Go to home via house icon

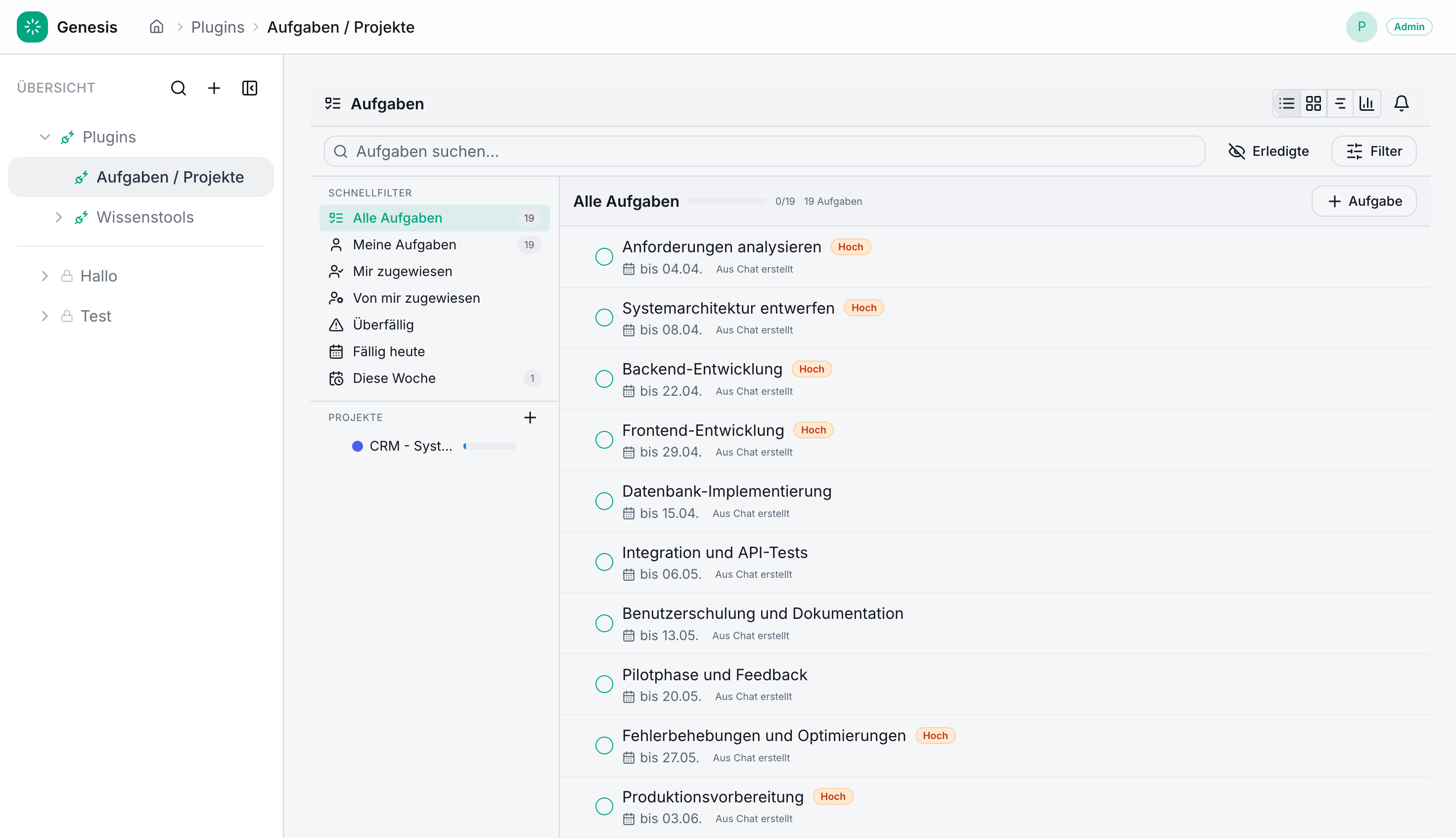point(156,27)
